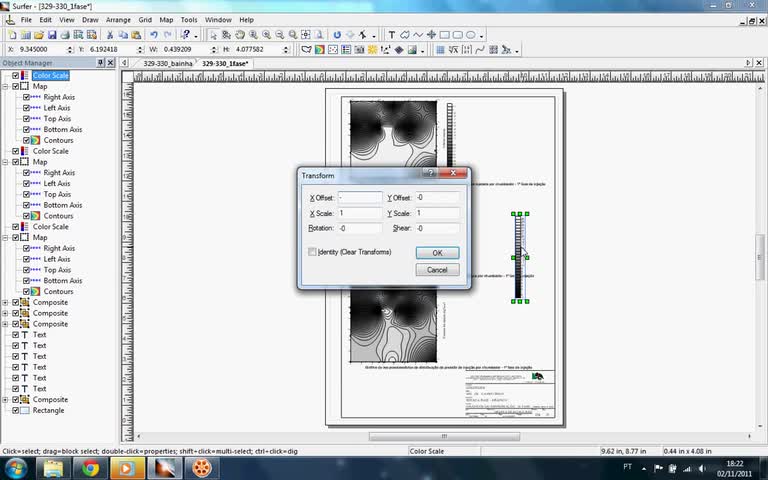Viewport: 768px width, 480px height.
Task: Expand the first Composite tree node
Action: 5,302
